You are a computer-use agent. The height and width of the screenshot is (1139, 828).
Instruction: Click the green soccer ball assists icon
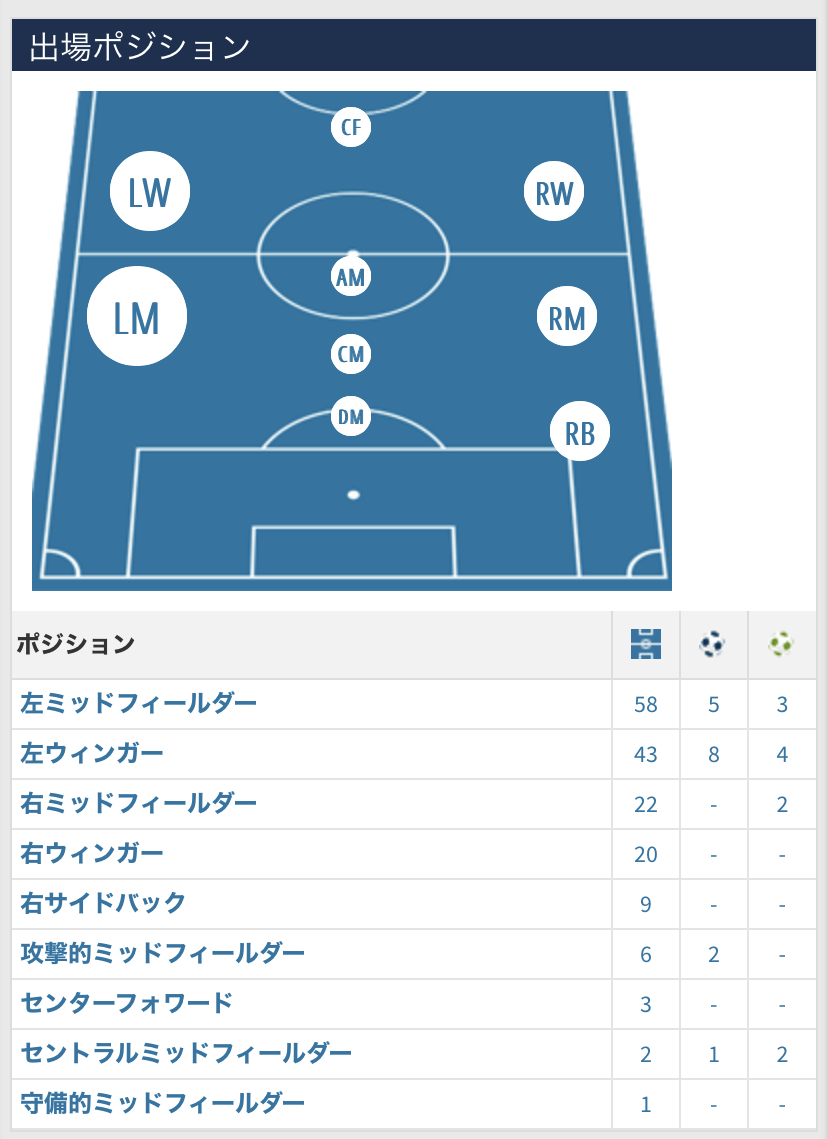(x=781, y=644)
